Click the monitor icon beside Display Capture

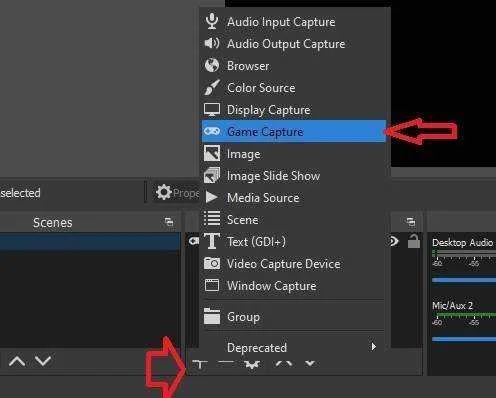(x=212, y=110)
